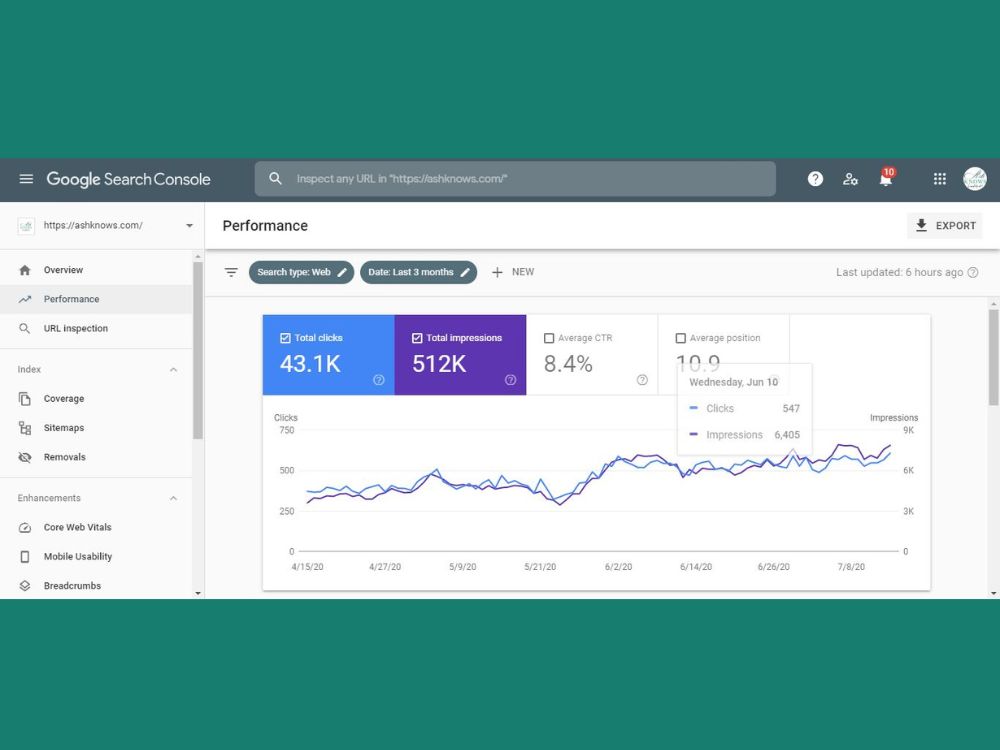
Task: Click the Breadcrumbs layers icon
Action: pyautogui.click(x=25, y=585)
